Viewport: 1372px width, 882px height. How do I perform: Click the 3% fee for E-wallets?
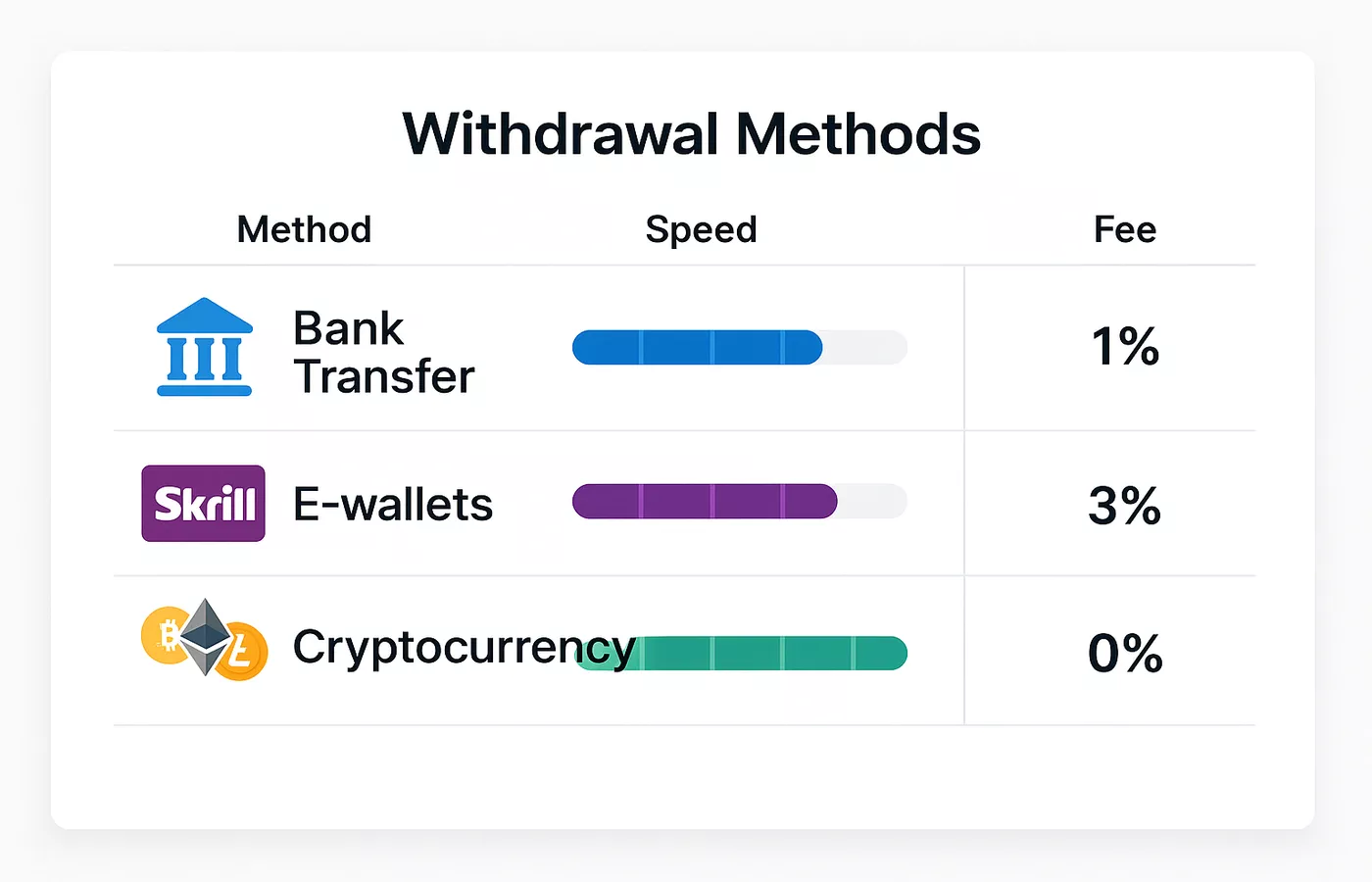click(1124, 506)
